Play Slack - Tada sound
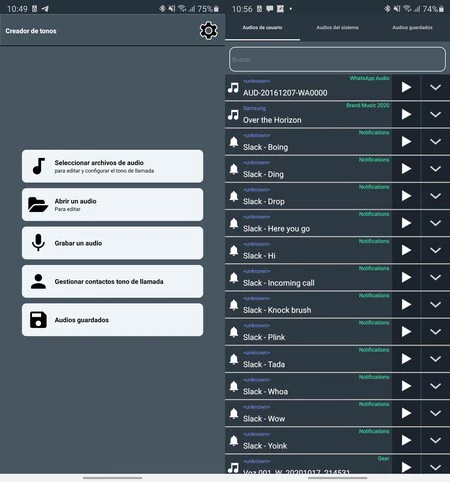The image size is (450, 482). (x=406, y=359)
